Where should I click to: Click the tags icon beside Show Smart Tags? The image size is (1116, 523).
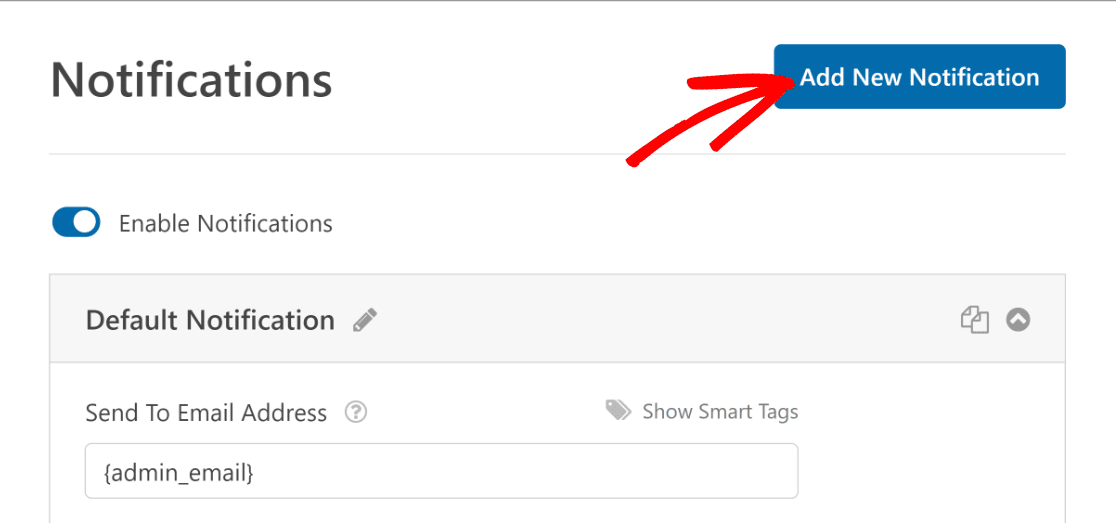click(618, 411)
